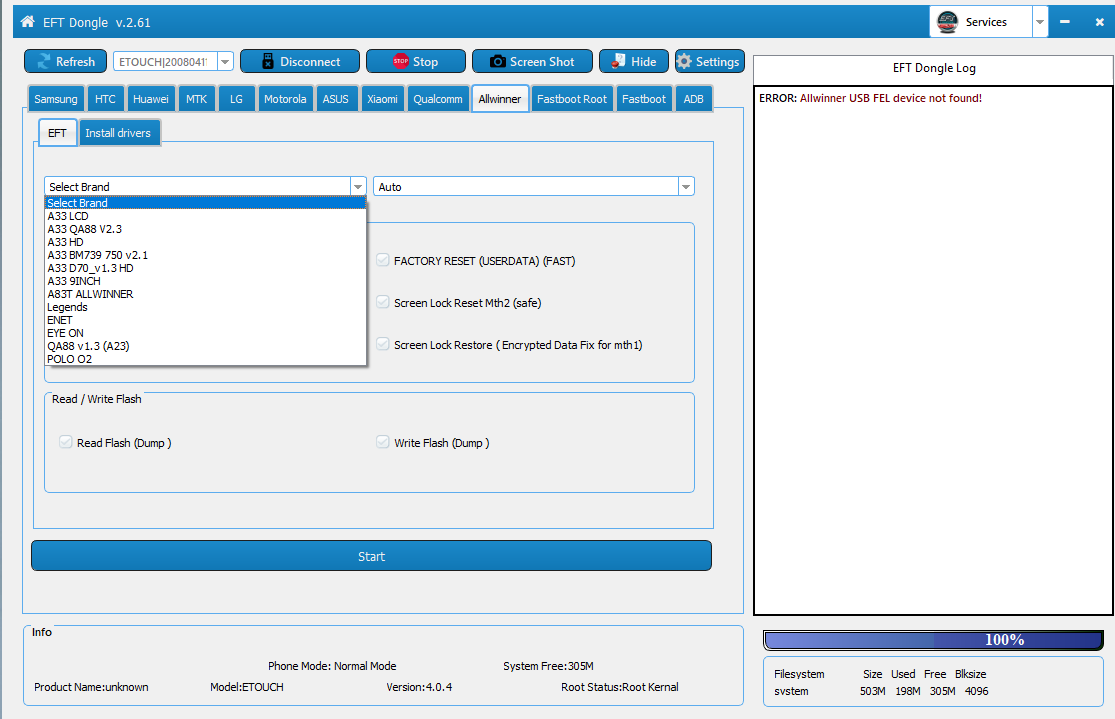This screenshot has width=1115, height=719.
Task: Choose A83T ALLWINNER from brand list
Action: click(205, 294)
